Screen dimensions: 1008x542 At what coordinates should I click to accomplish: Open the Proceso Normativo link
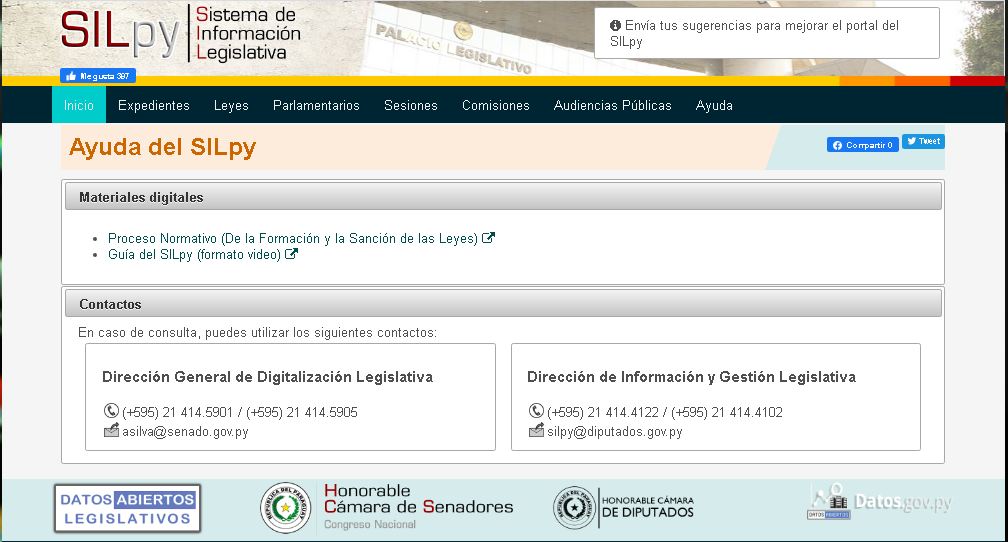[292, 239]
